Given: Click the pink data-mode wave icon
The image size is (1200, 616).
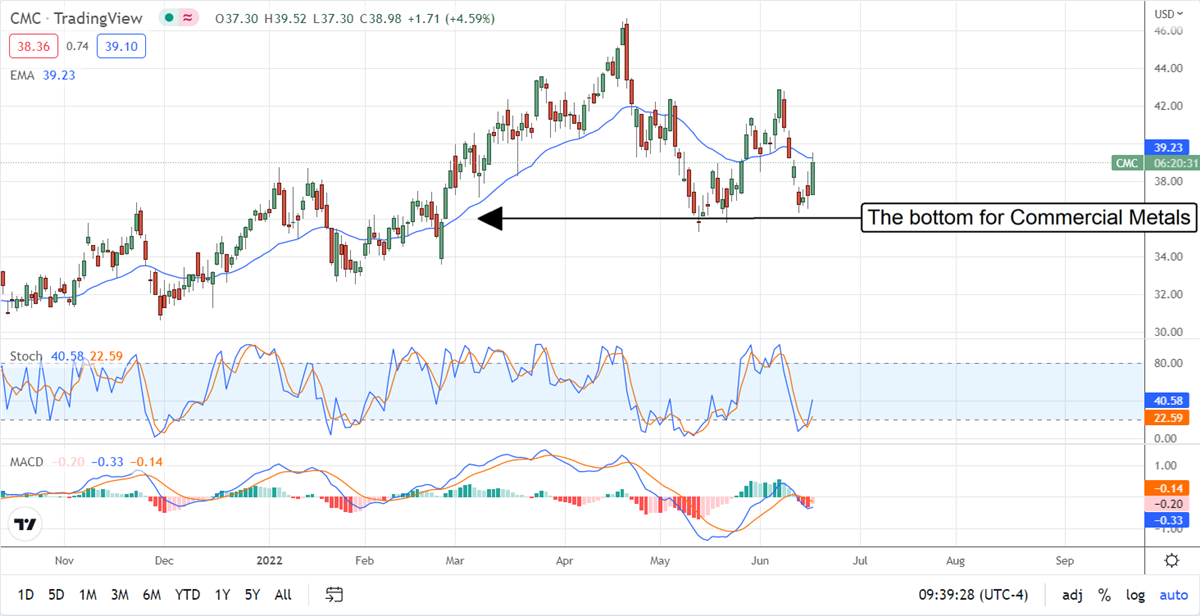Looking at the screenshot, I should click(x=188, y=17).
